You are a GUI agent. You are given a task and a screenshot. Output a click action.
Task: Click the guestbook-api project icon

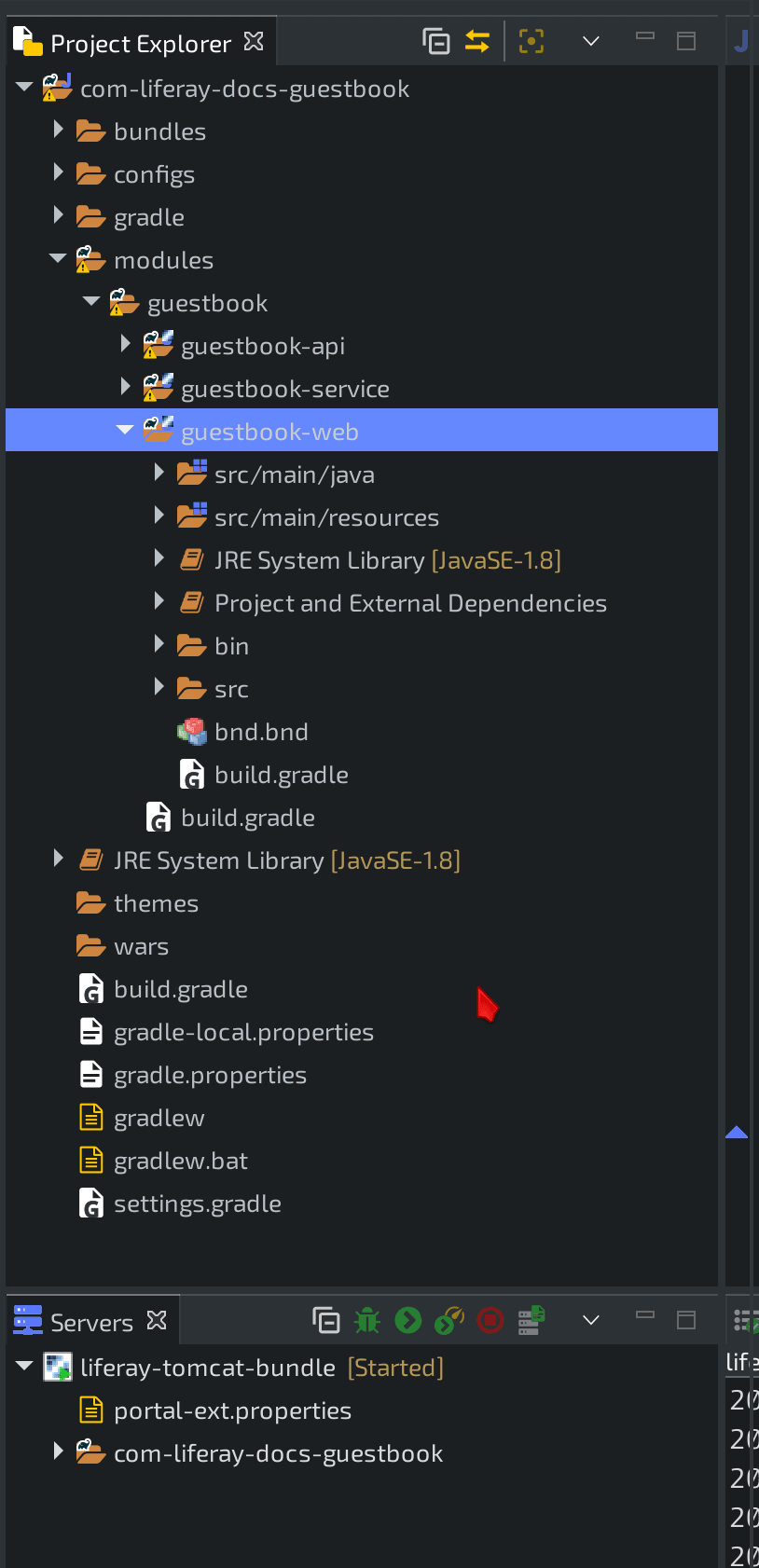click(x=159, y=345)
